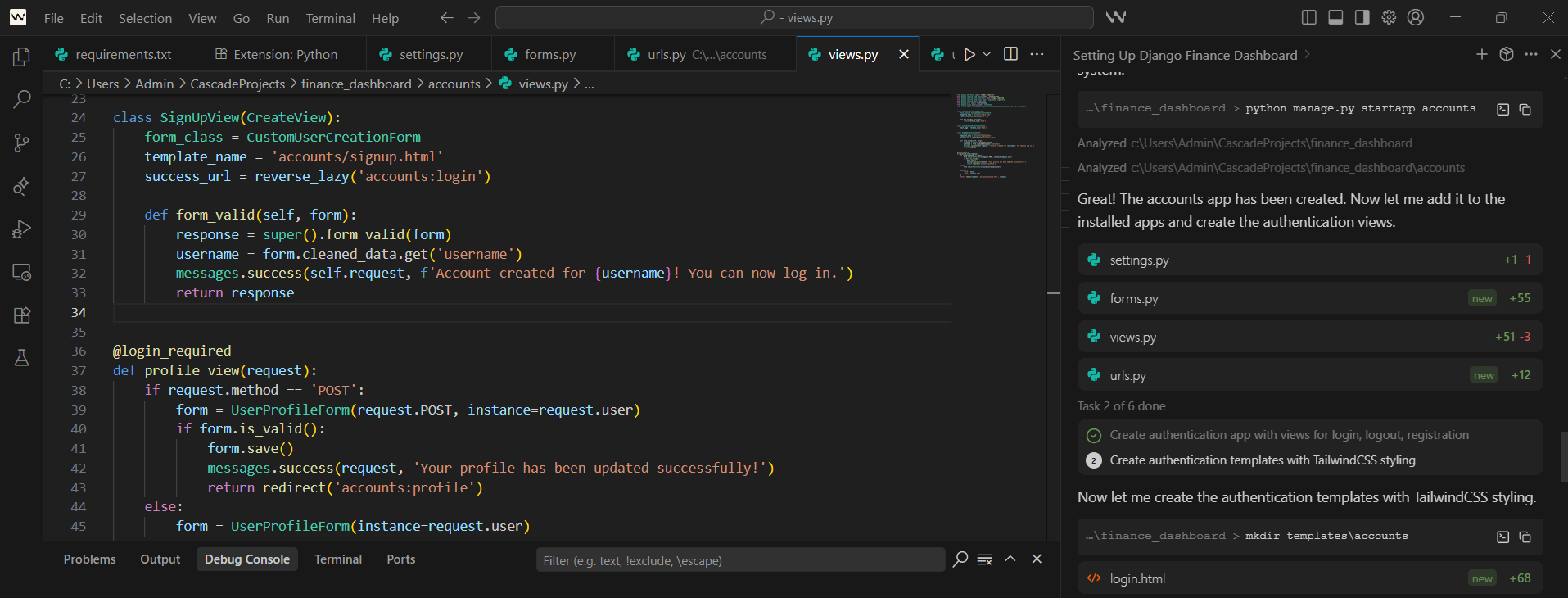Switch to urls.py accounts tab
1568x598 pixels.
(706, 54)
